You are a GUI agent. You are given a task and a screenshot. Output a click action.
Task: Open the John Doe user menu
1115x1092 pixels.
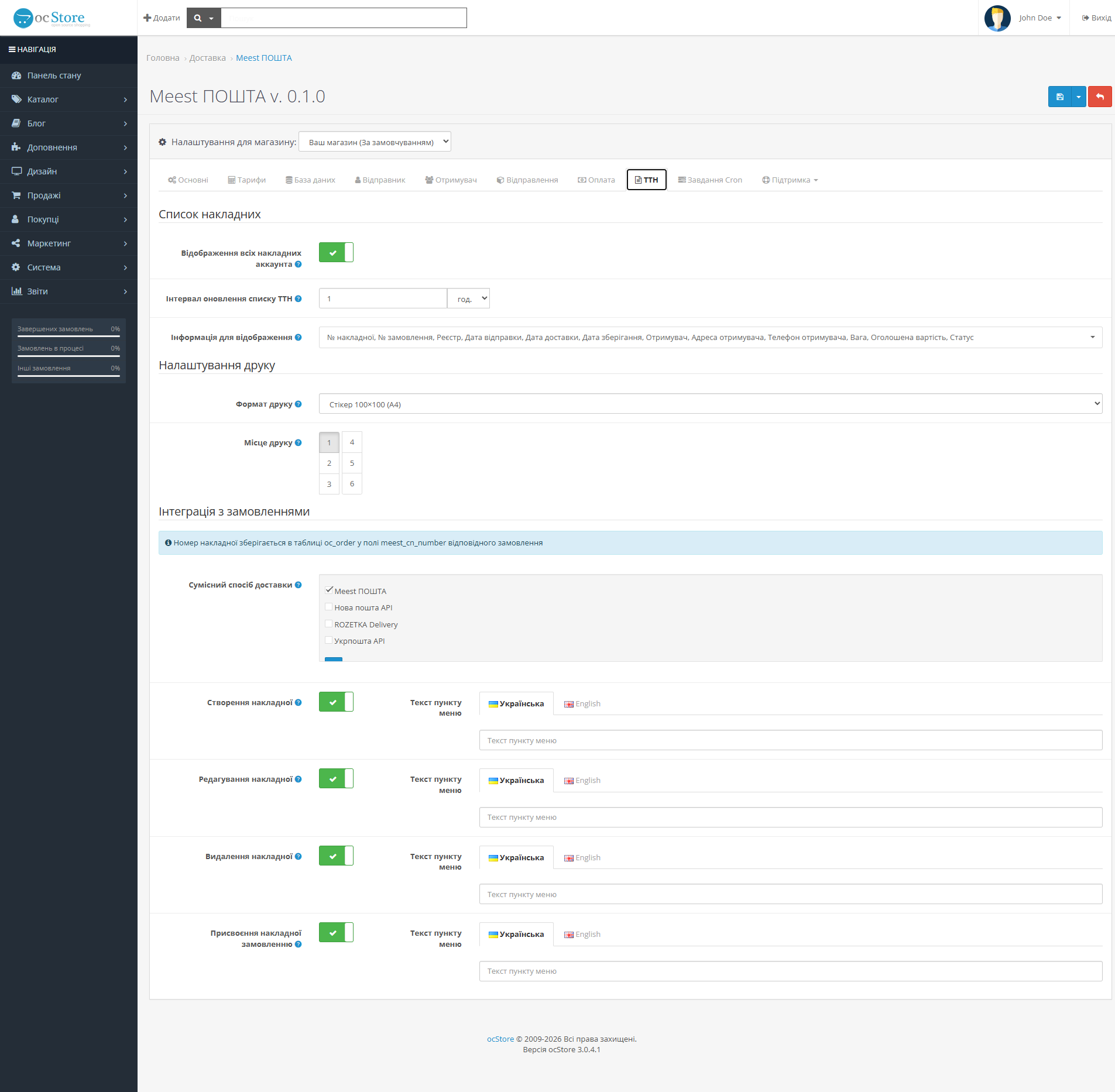click(x=1039, y=18)
